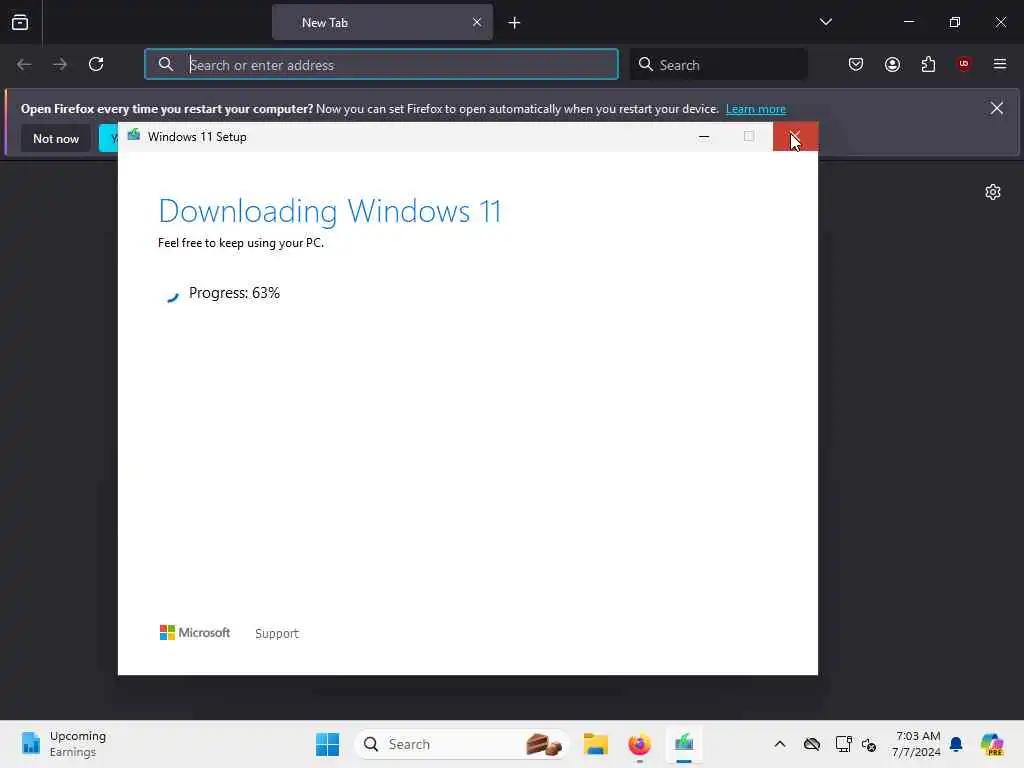The image size is (1024, 768).
Task: Click the Progress: 63% text
Action: tap(234, 293)
